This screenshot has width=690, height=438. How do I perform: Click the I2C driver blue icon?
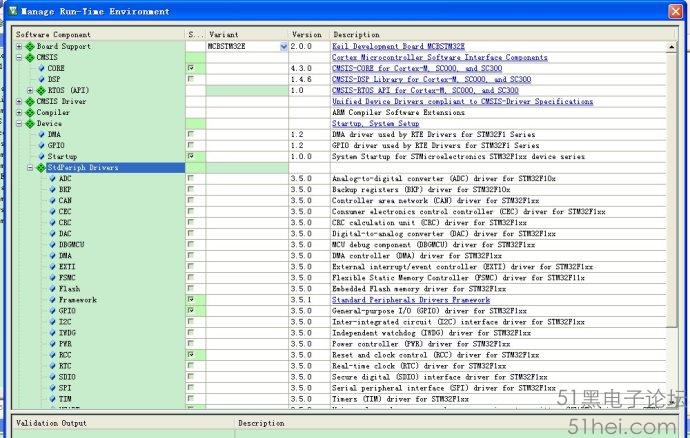tap(52, 322)
